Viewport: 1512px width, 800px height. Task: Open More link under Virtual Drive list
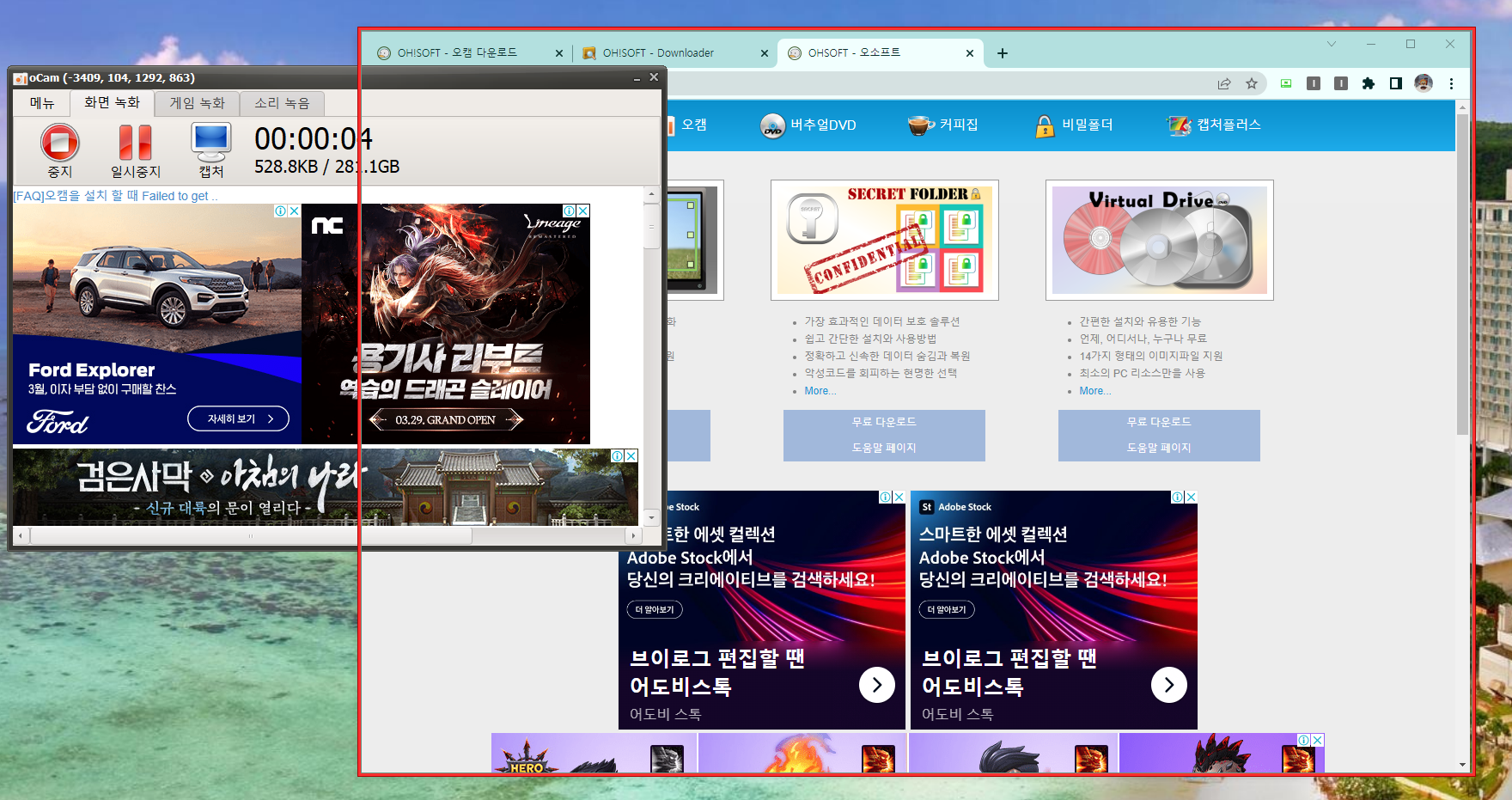1095,391
